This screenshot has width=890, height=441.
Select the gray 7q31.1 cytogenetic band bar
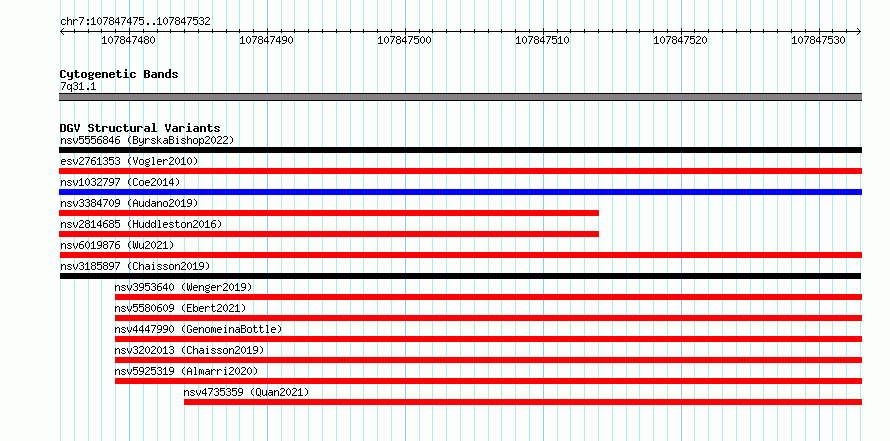click(x=460, y=97)
